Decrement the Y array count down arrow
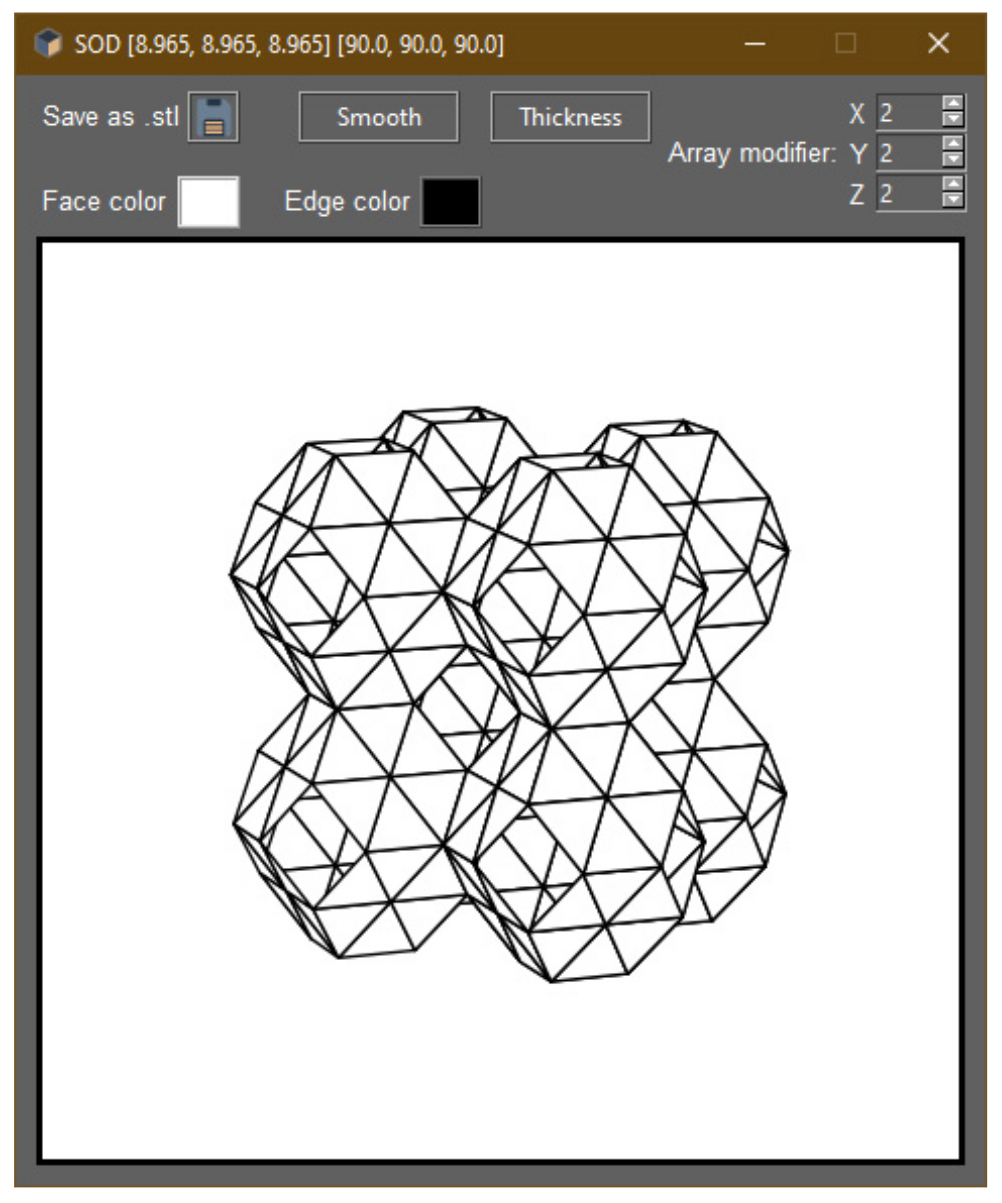 click(954, 160)
